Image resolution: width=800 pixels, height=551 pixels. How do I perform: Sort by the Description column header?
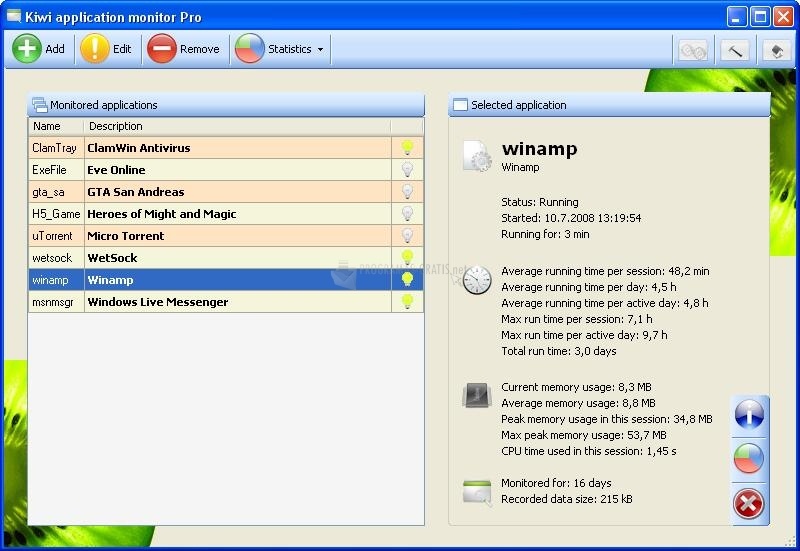[237, 126]
